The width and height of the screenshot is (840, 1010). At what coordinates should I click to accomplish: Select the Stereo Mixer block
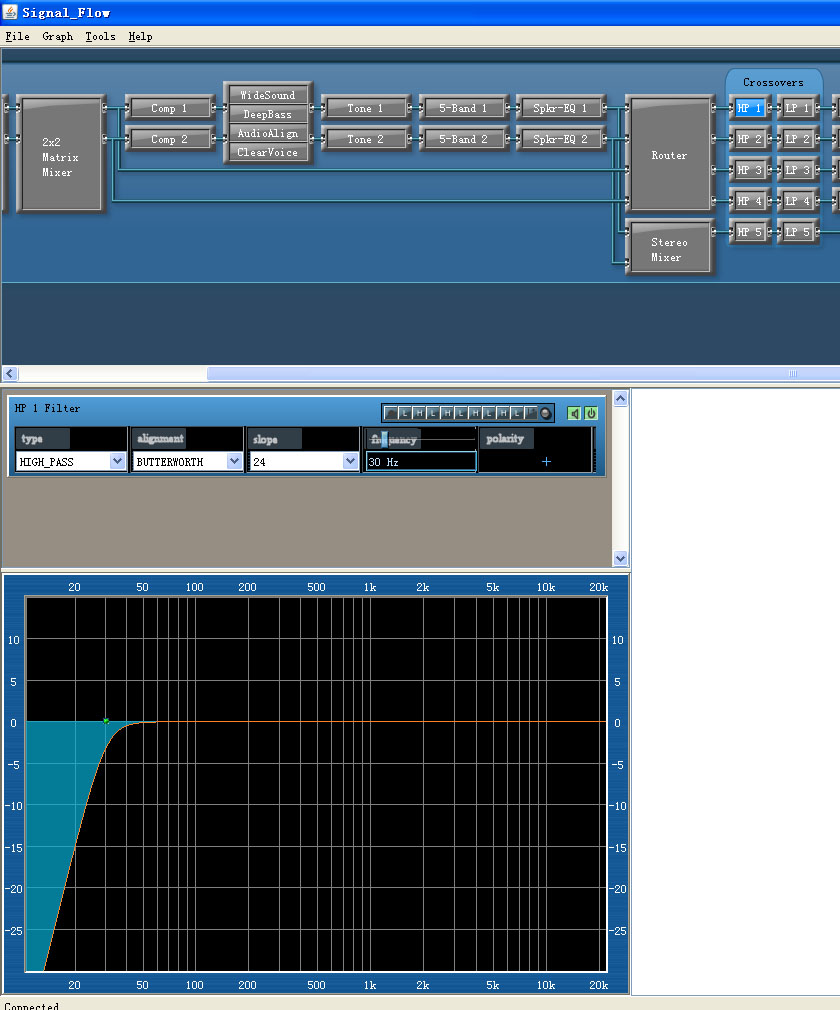point(669,249)
